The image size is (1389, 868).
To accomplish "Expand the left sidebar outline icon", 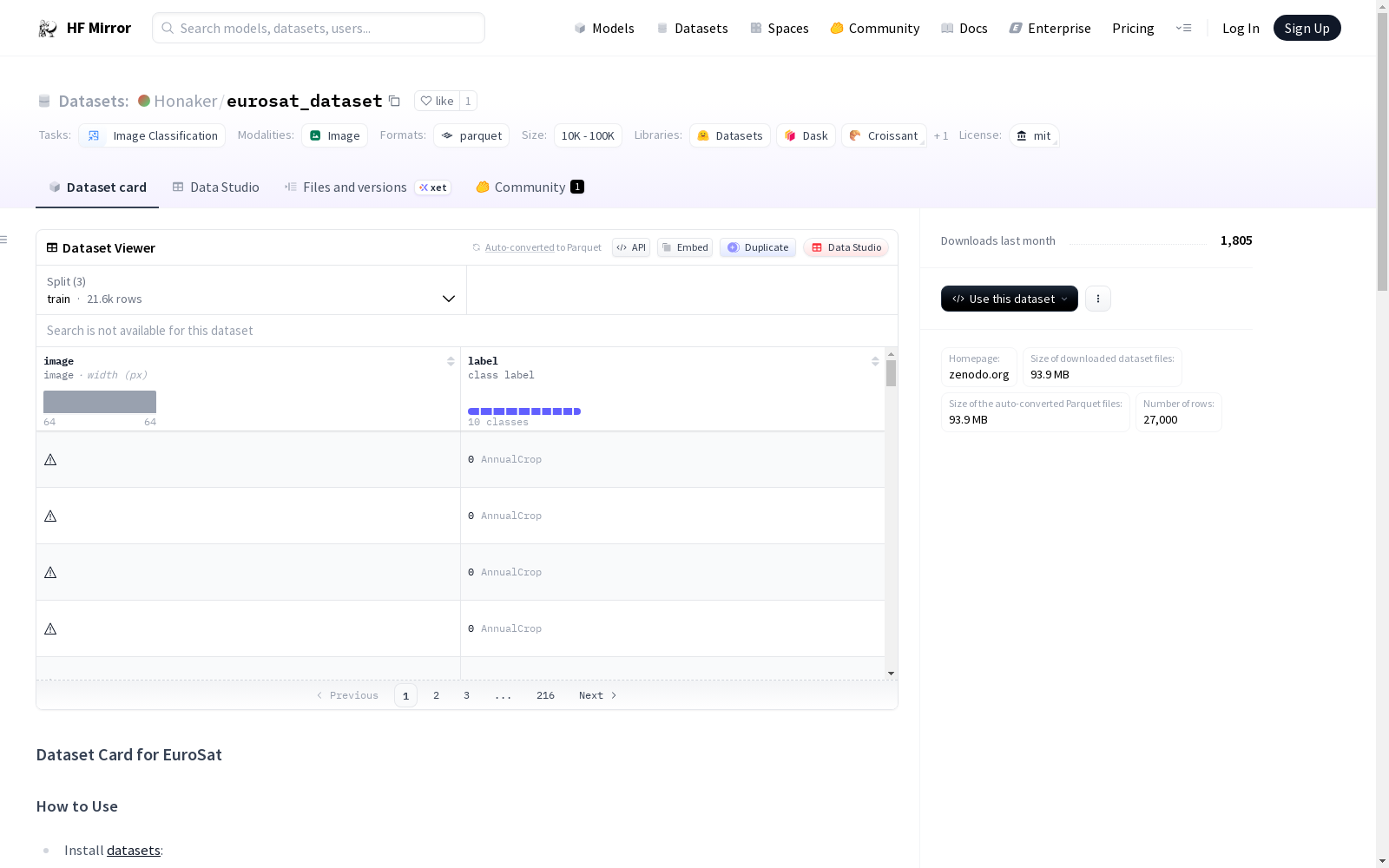I will point(4,240).
